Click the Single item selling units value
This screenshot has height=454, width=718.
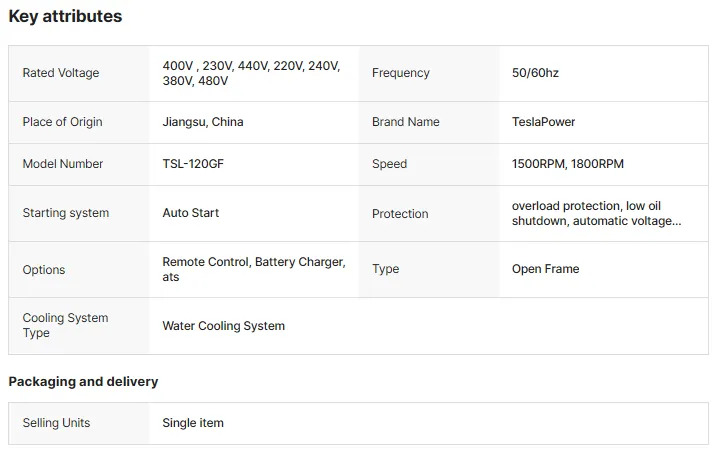[193, 423]
